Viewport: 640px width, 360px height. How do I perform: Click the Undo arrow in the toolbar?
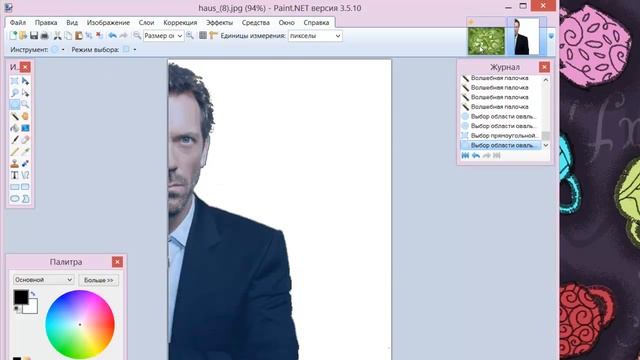click(113, 36)
